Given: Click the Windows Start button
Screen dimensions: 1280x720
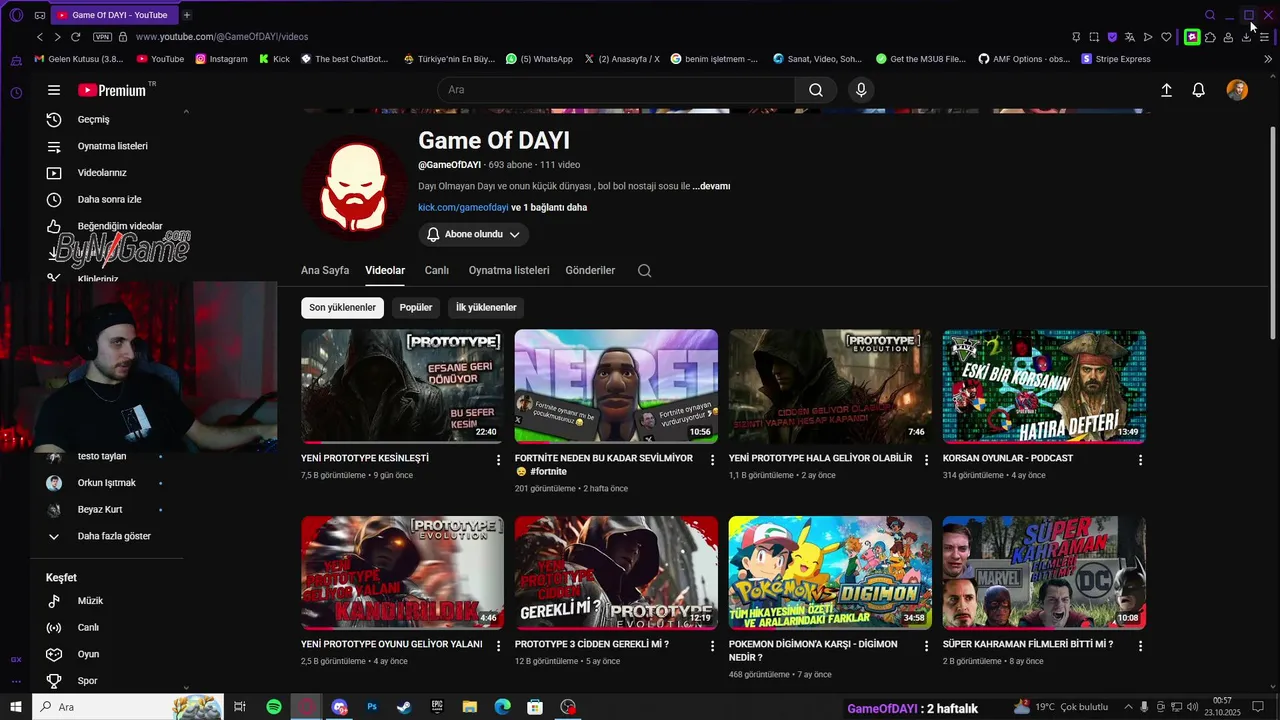Looking at the screenshot, I should pos(16,707).
